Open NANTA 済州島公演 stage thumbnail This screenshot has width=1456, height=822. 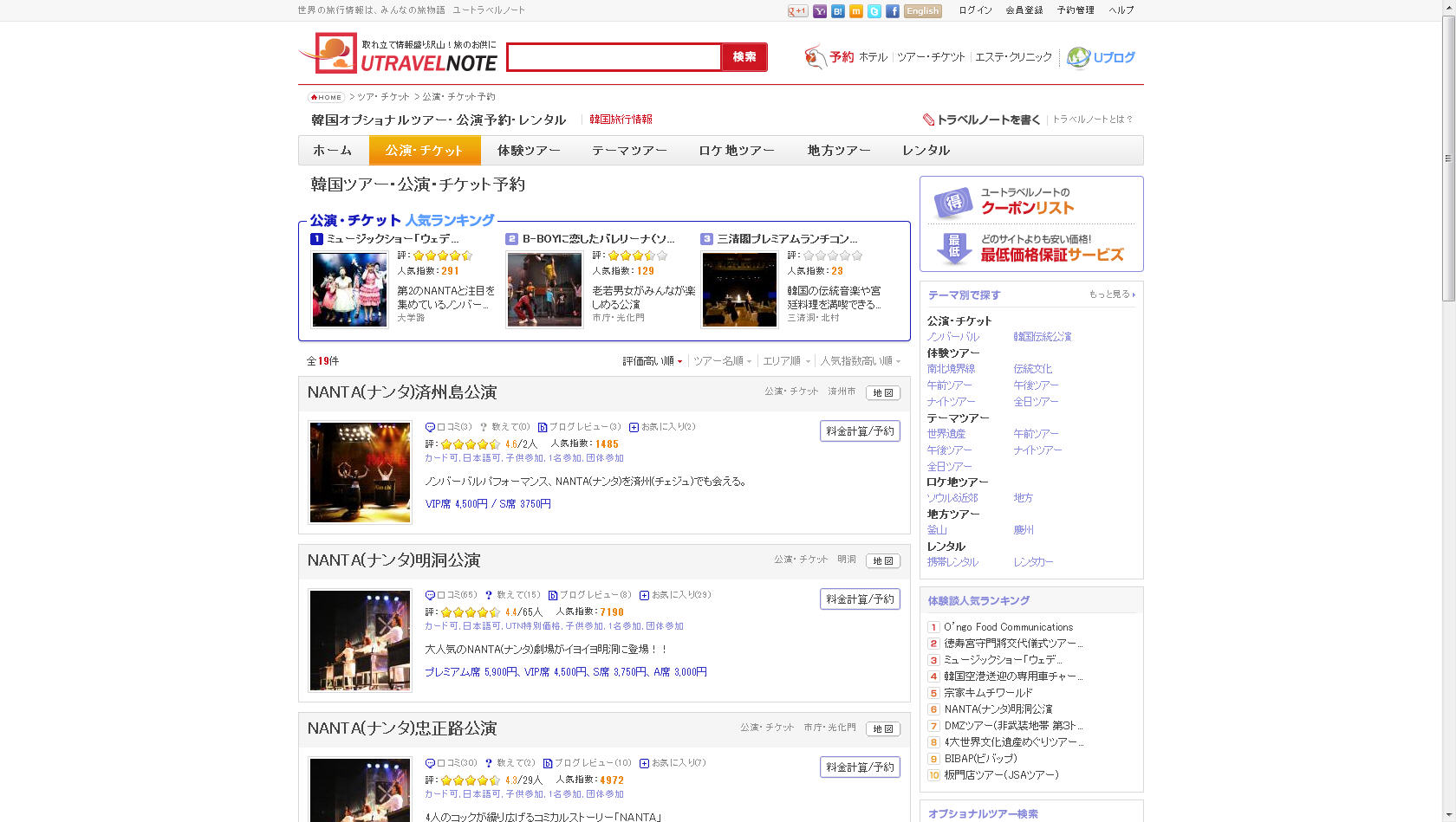(360, 472)
